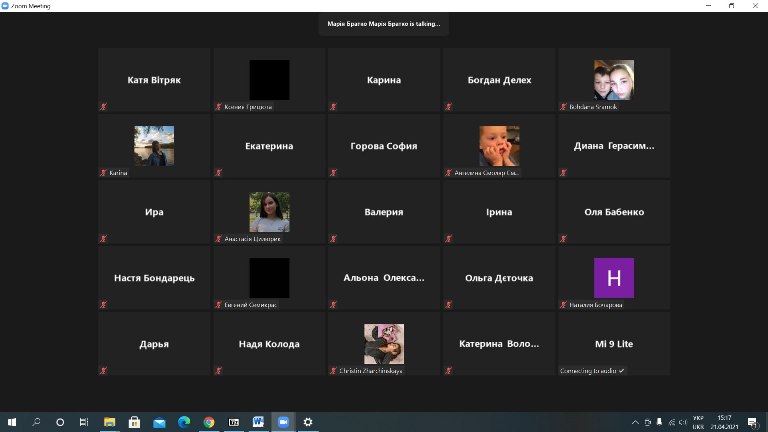Select the Mi 9 Lite participant tile
This screenshot has width=768, height=432.
coord(614,344)
